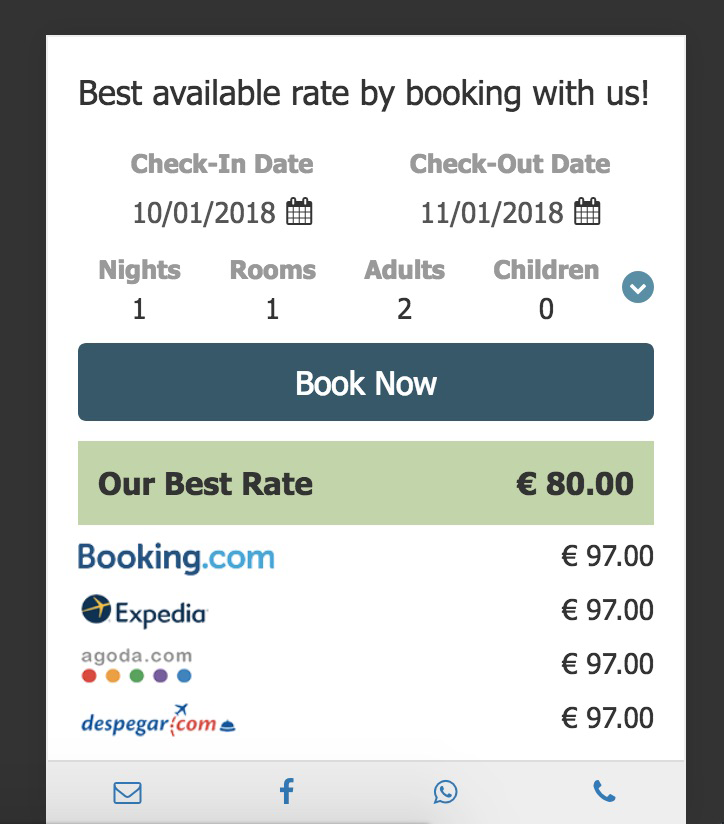Change the Adults value
The height and width of the screenshot is (824, 724).
404,309
